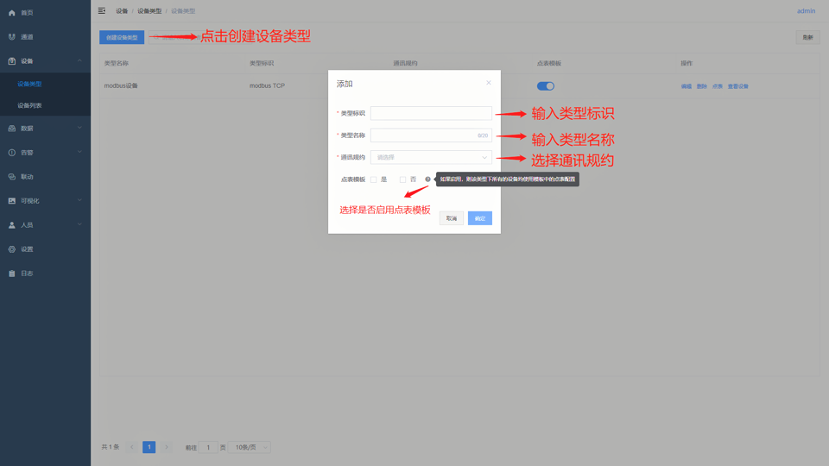Viewport: 830px width, 466px height.
Task: Open the 点表 link for modbus设备
Action: tap(717, 86)
